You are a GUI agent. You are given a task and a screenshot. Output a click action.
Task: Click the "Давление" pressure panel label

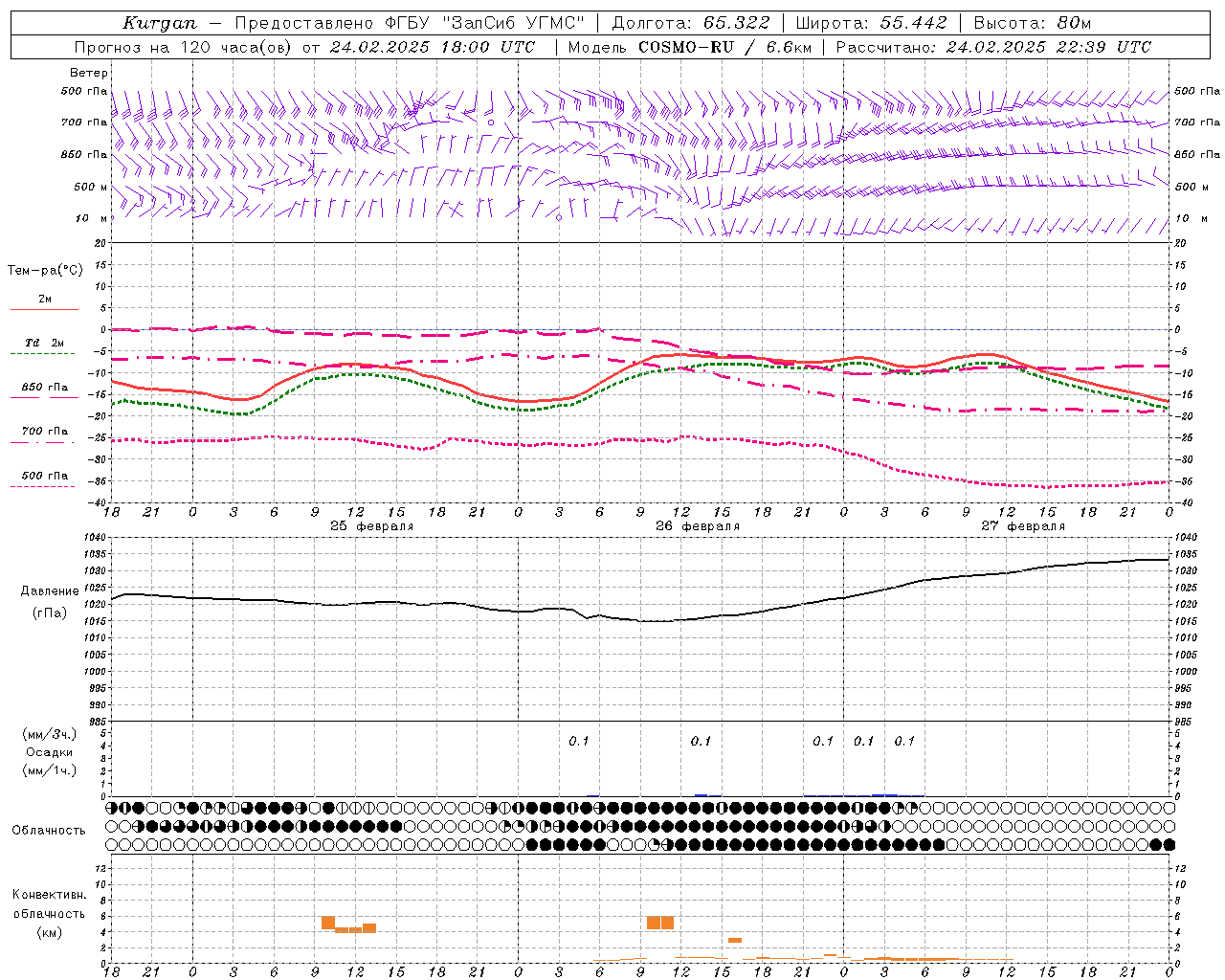(50, 591)
